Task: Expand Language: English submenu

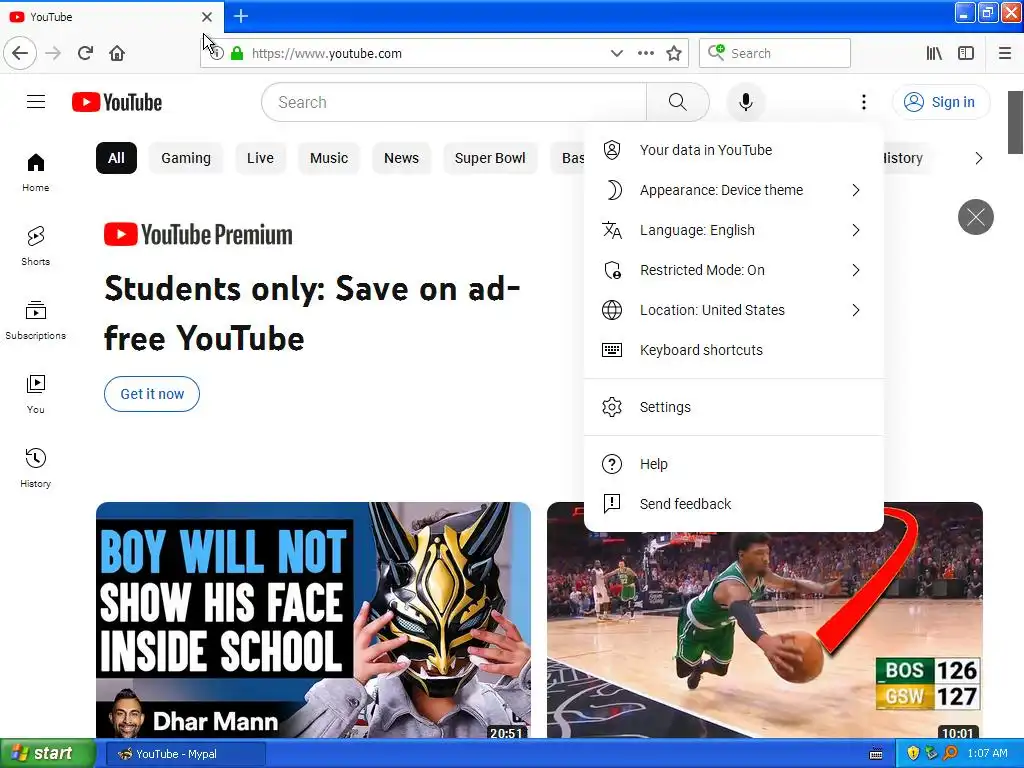Action: pos(733,230)
